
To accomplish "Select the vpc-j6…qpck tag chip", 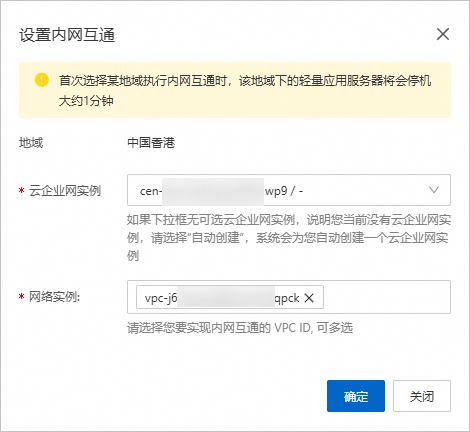I will 230,297.
